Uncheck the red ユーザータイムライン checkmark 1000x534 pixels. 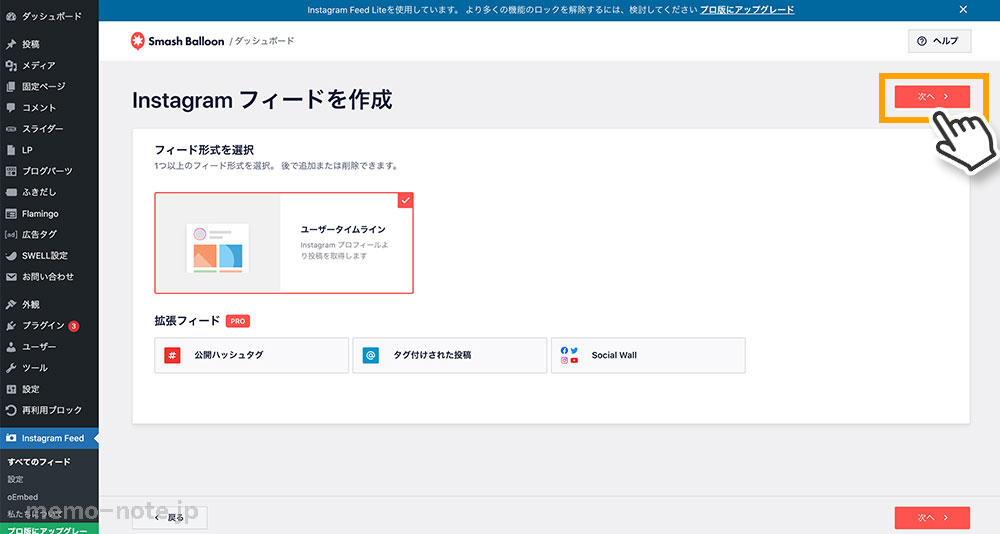click(405, 200)
